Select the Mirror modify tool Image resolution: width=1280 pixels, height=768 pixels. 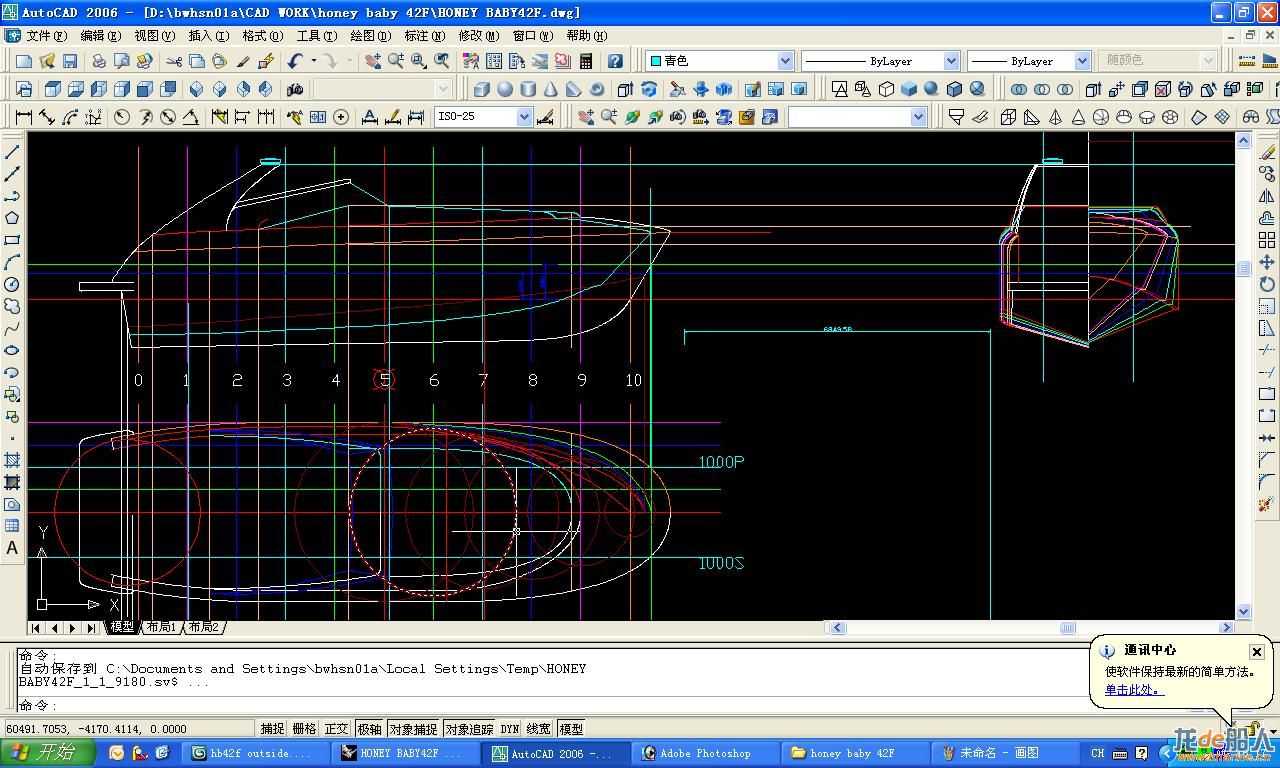click(x=1267, y=196)
